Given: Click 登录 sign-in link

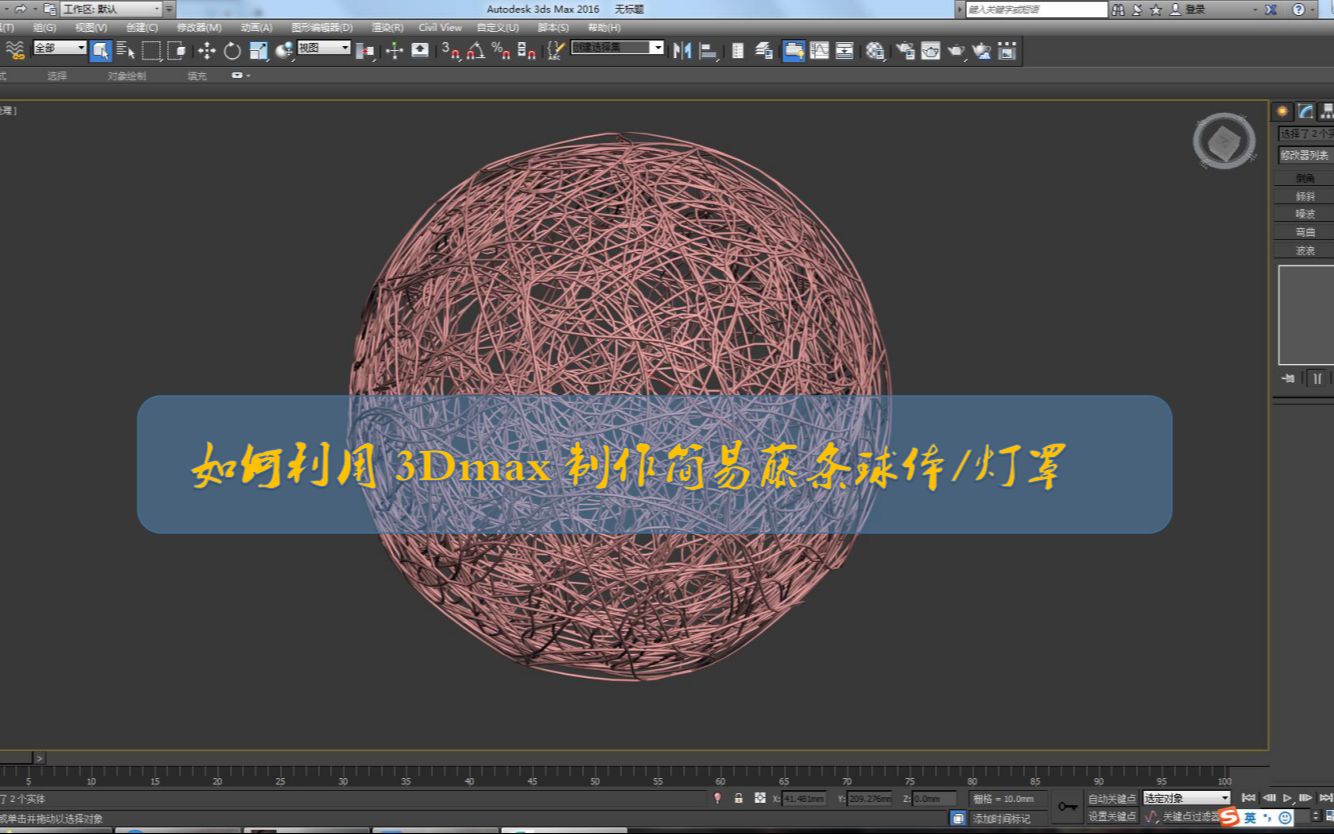Looking at the screenshot, I should coord(1195,9).
